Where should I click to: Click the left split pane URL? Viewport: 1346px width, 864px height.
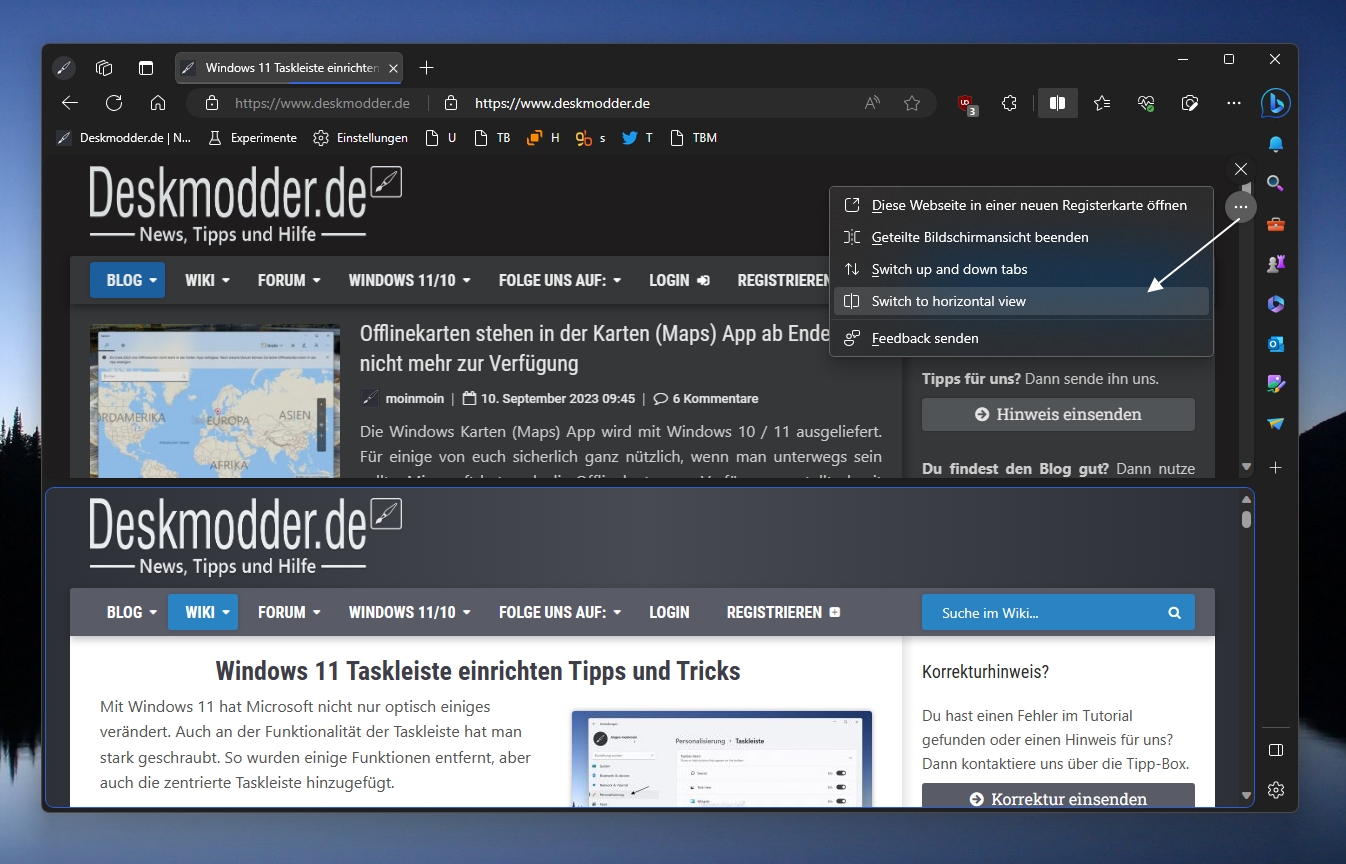[x=322, y=103]
